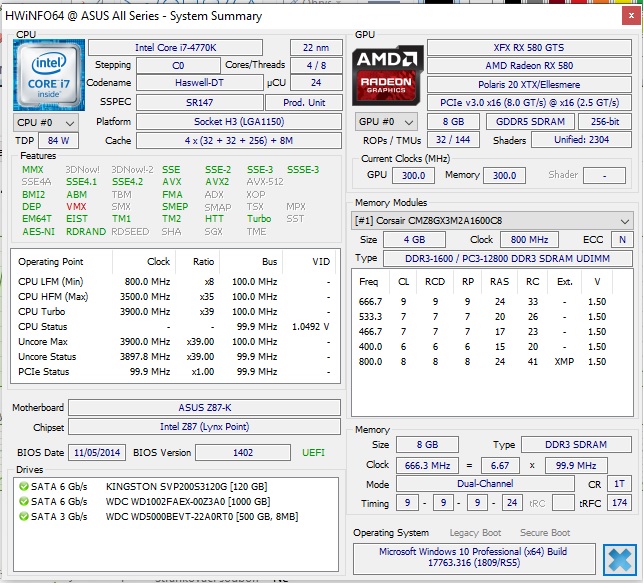Click the Intel Core i7 logo
The image size is (644, 585).
[49, 75]
